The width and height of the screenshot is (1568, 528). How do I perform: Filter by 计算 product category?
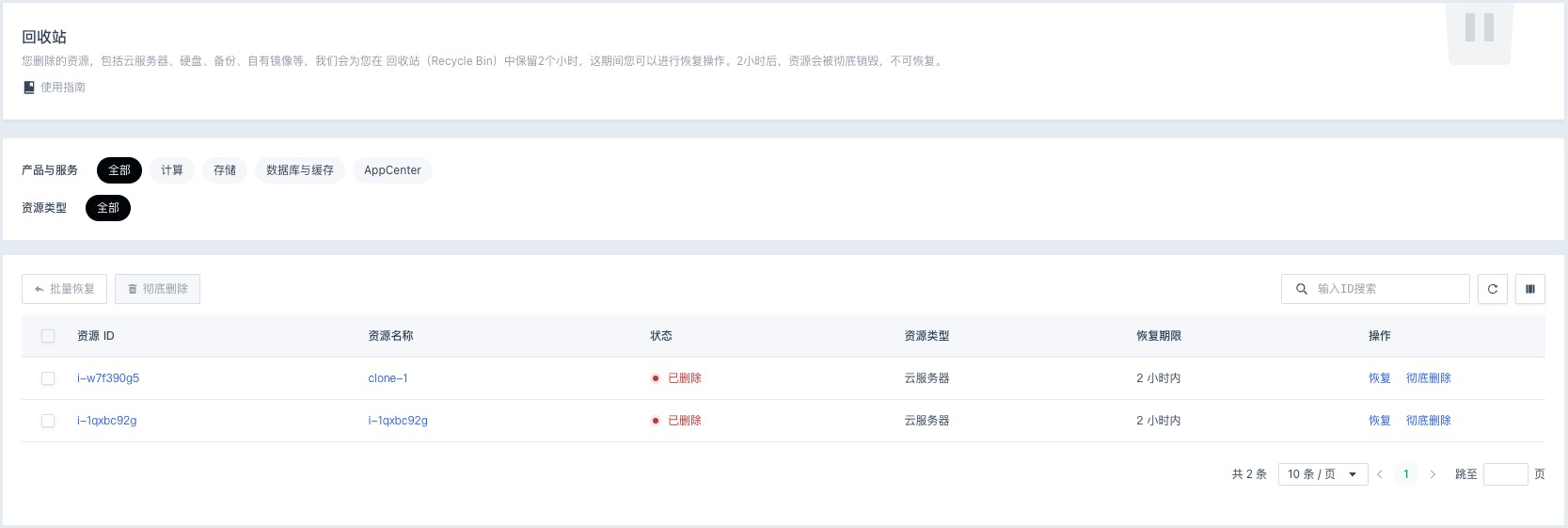click(x=172, y=170)
